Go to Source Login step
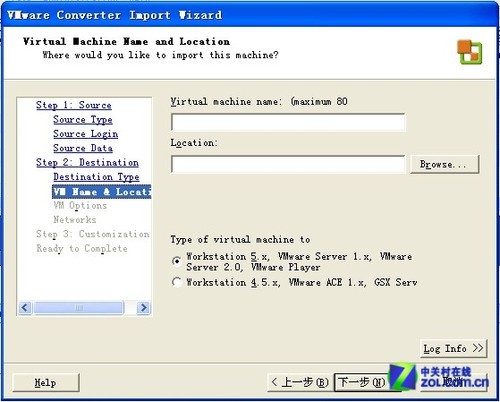500x402 pixels. pos(86,134)
